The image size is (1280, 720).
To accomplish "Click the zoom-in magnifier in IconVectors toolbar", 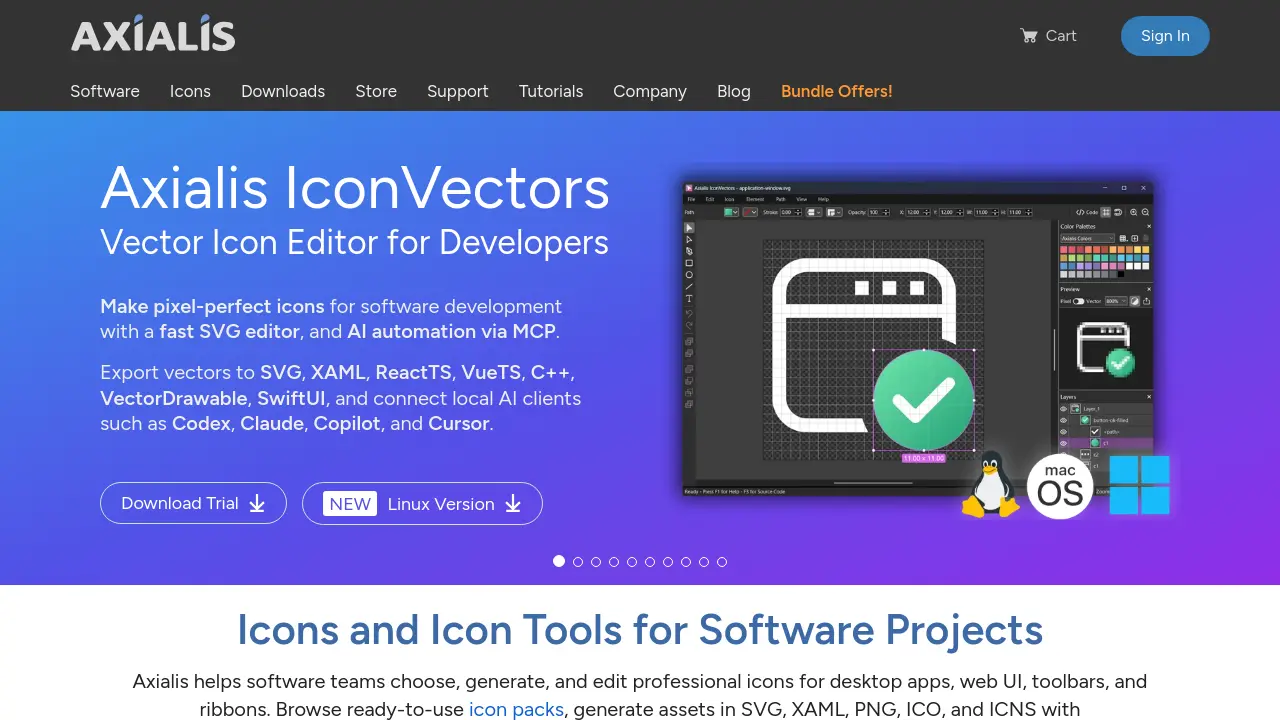I will (x=1134, y=212).
